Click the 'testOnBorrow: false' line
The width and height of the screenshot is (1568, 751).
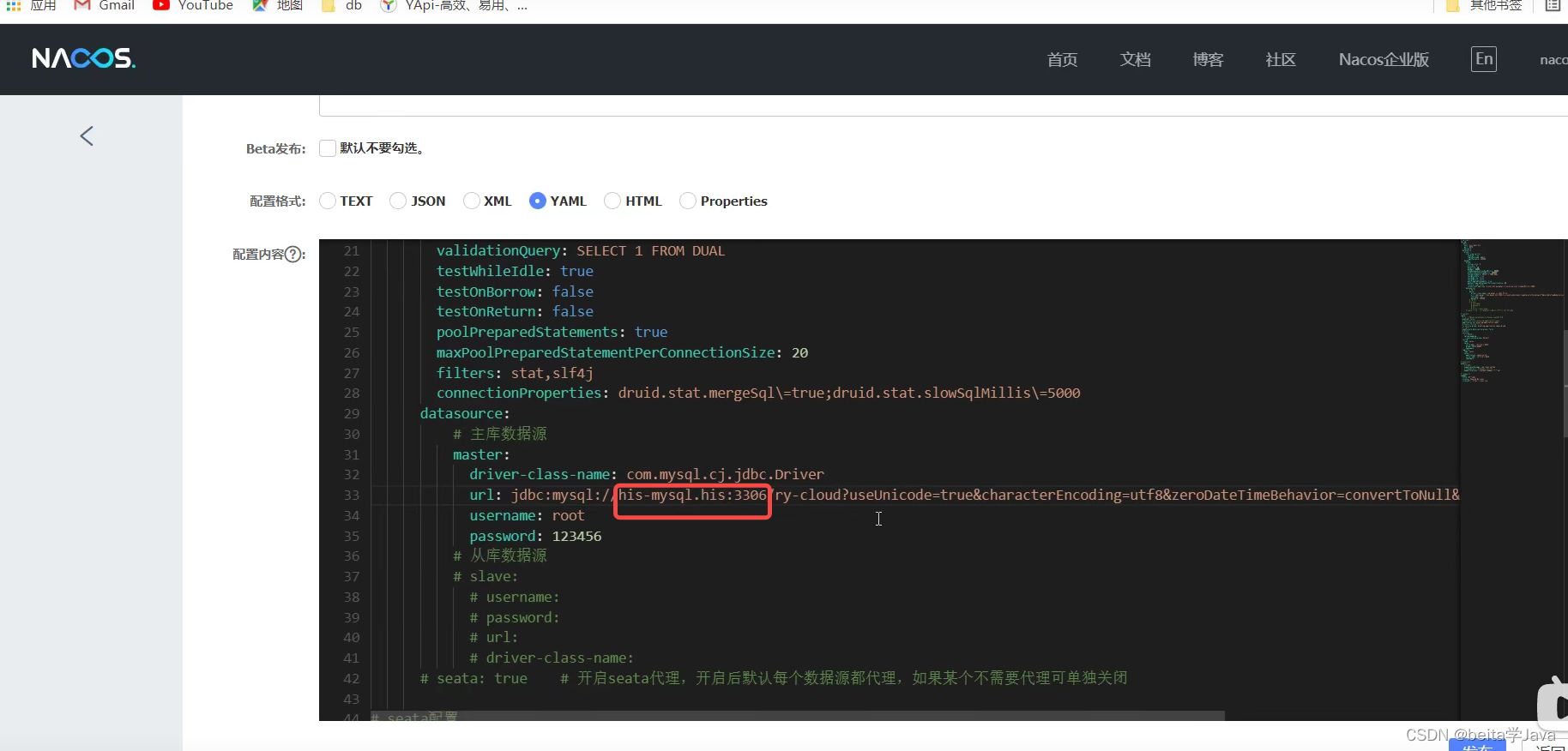tap(515, 291)
